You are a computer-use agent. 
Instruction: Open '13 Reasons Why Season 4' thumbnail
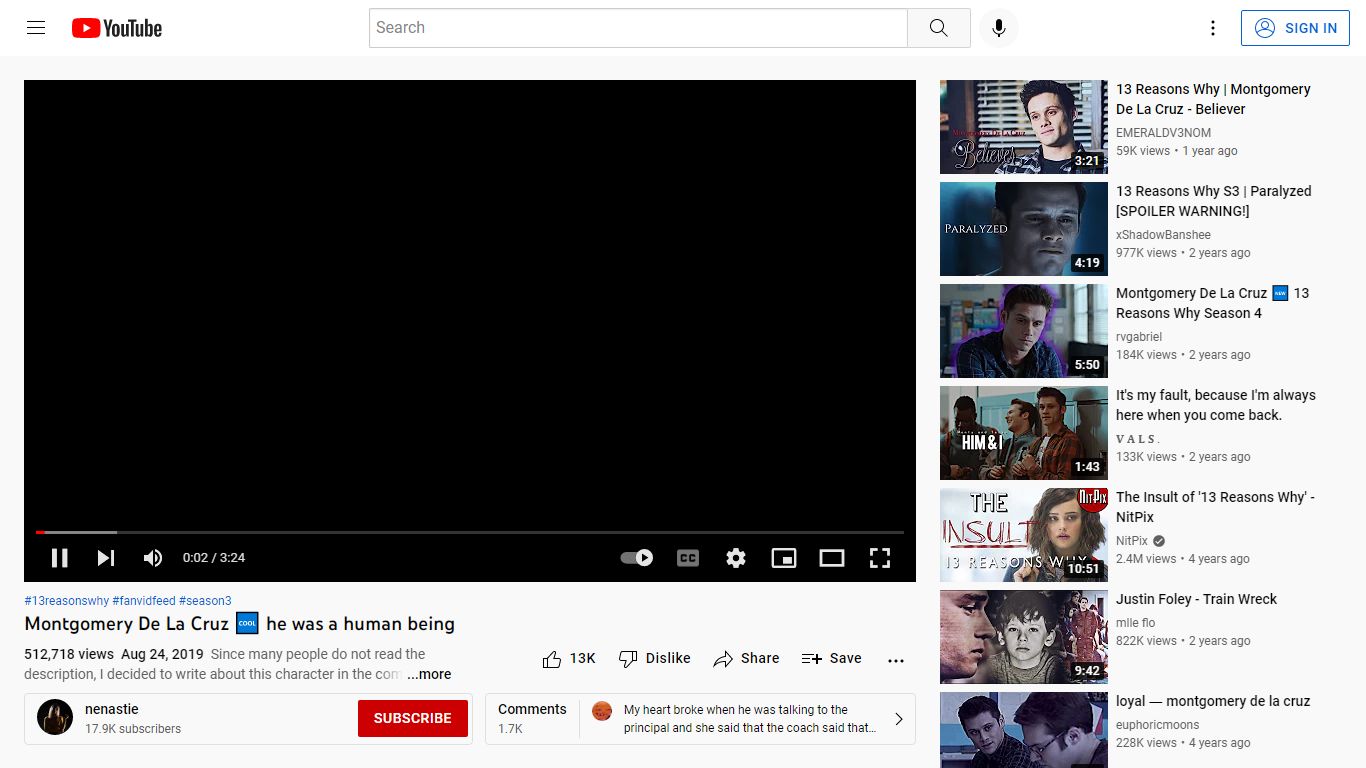(x=1024, y=331)
